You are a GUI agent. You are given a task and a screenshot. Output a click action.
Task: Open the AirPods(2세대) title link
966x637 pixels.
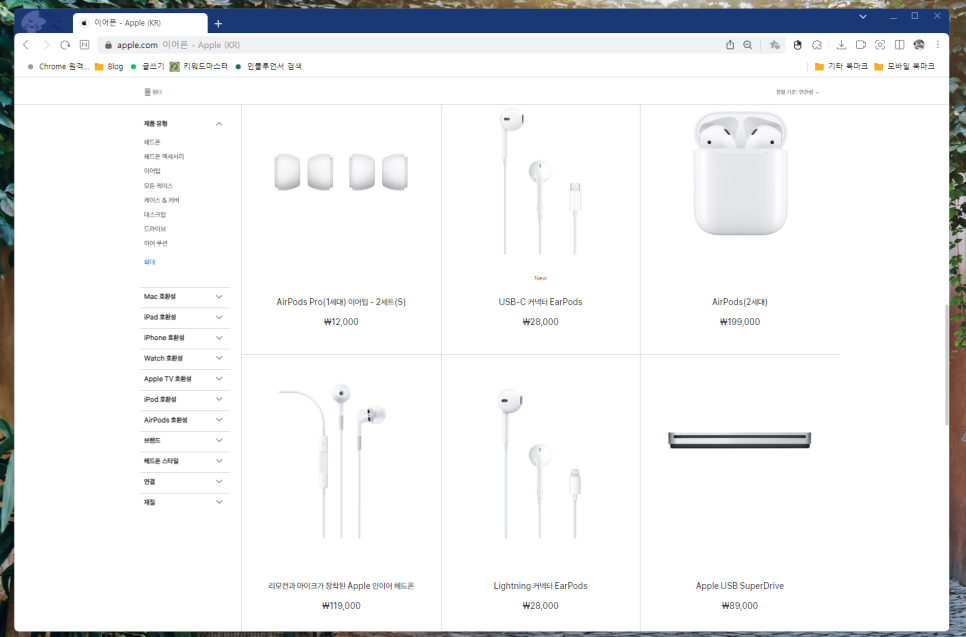point(740,302)
